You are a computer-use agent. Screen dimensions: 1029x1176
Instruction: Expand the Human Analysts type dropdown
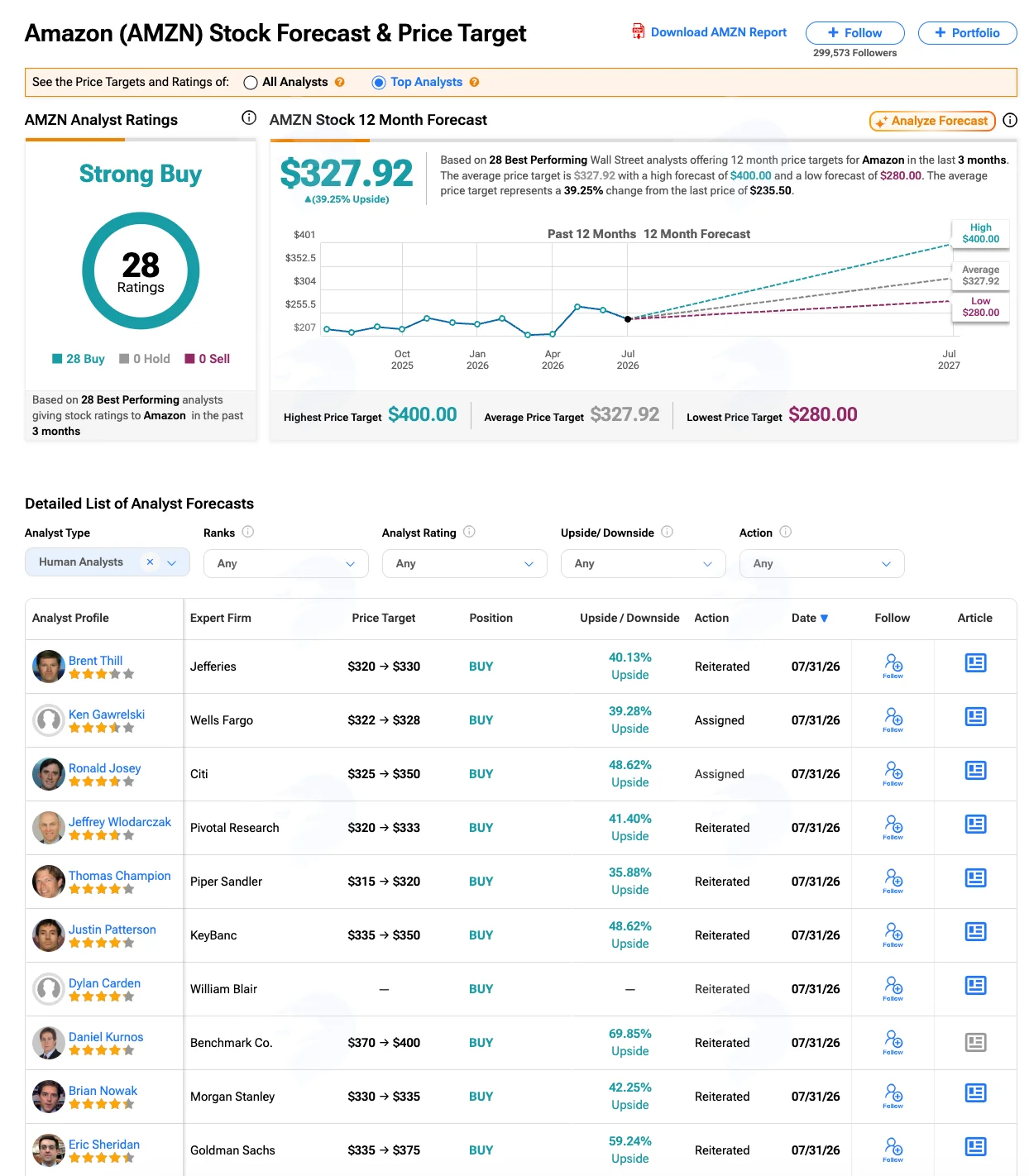point(172,562)
